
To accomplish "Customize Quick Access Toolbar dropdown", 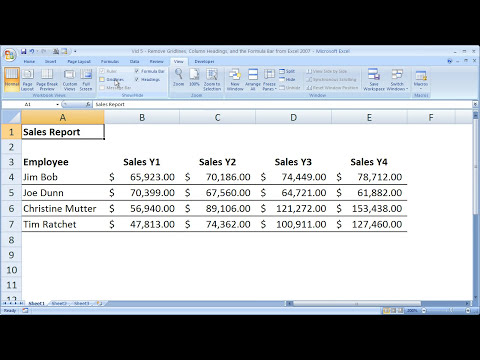I will [75, 51].
